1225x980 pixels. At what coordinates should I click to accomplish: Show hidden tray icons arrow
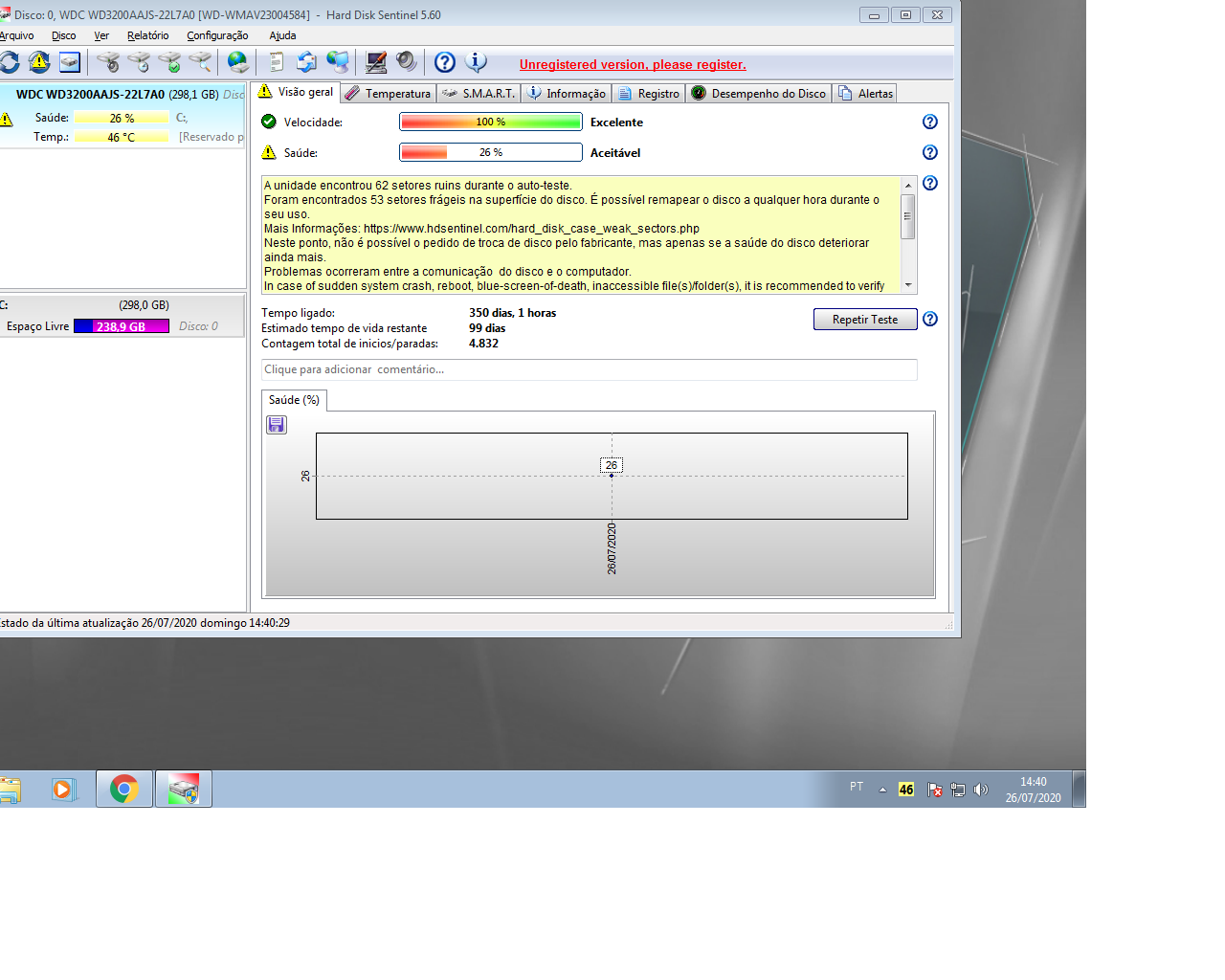pos(882,790)
